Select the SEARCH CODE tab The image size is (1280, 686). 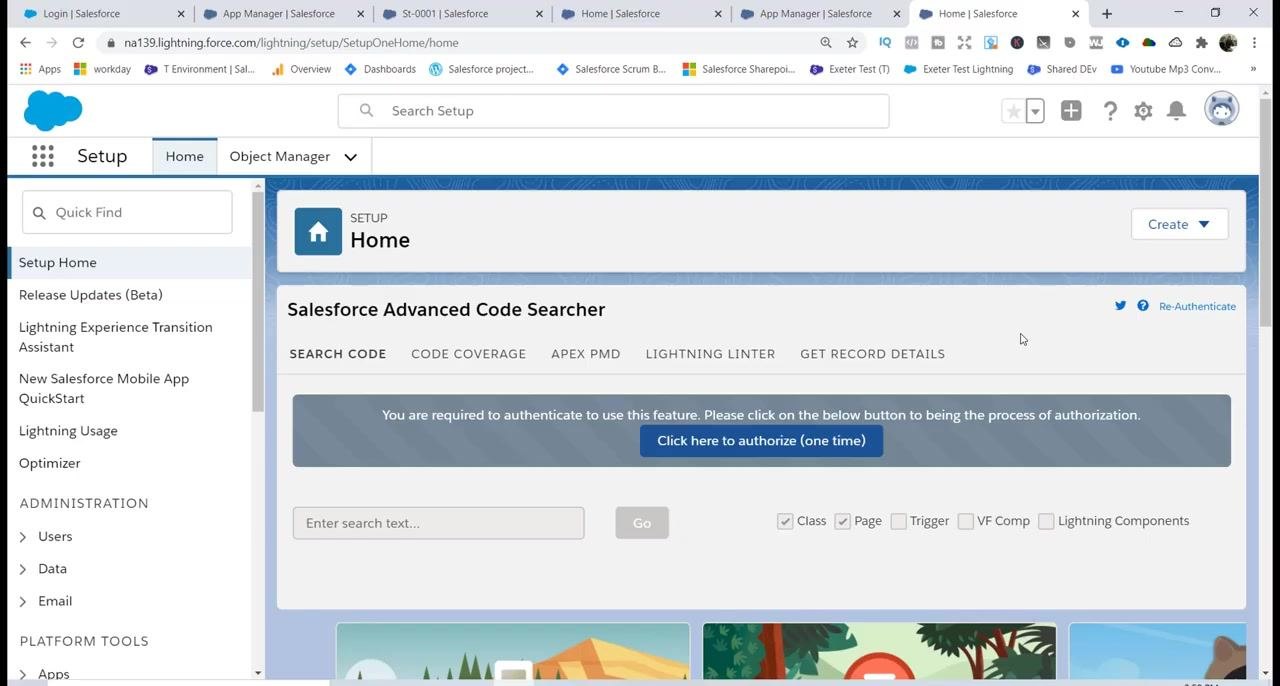tap(337, 354)
